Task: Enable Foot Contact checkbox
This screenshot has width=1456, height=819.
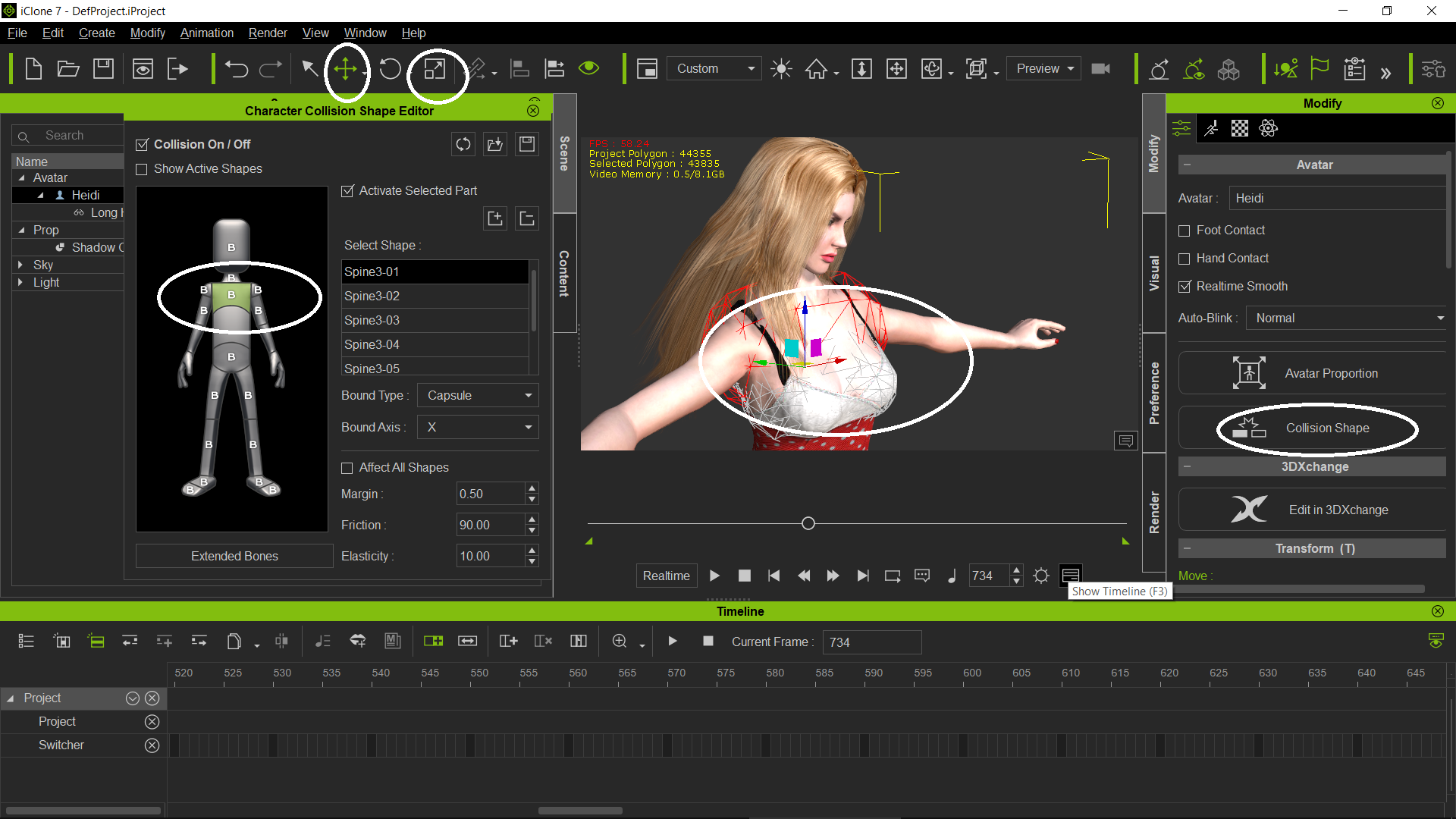Action: click(1185, 231)
